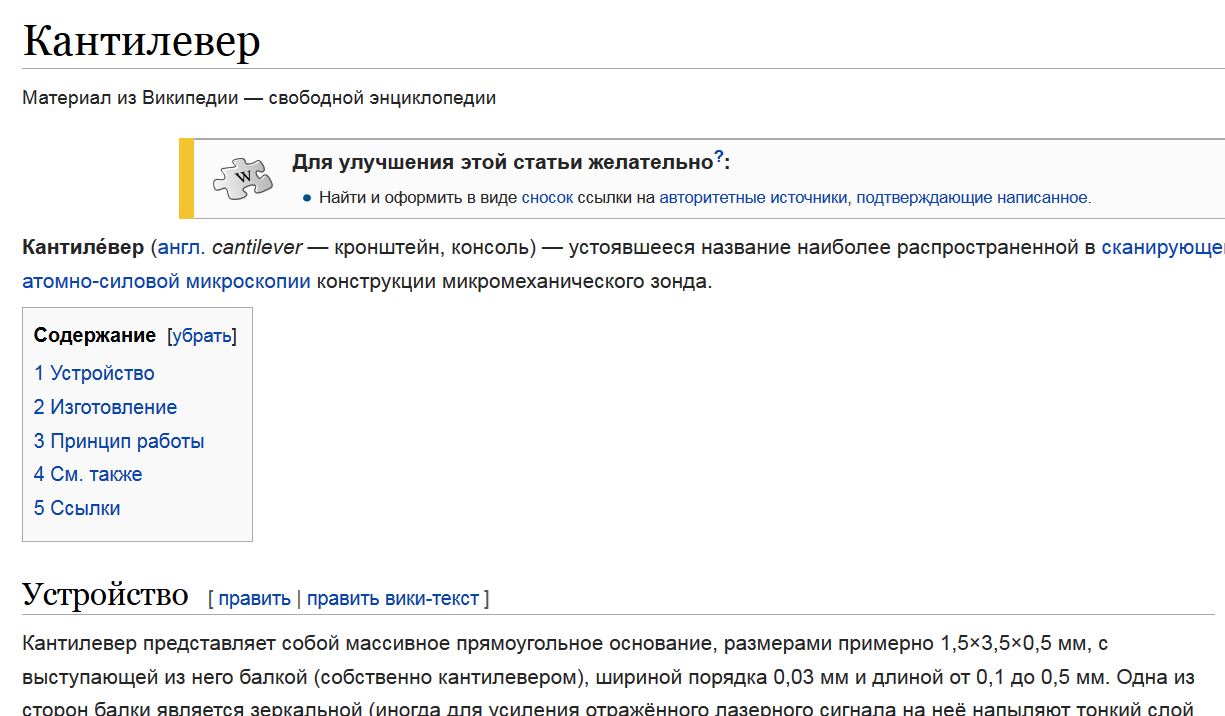
Task: Jump to '1 Устройство' in contents
Action: [x=94, y=373]
